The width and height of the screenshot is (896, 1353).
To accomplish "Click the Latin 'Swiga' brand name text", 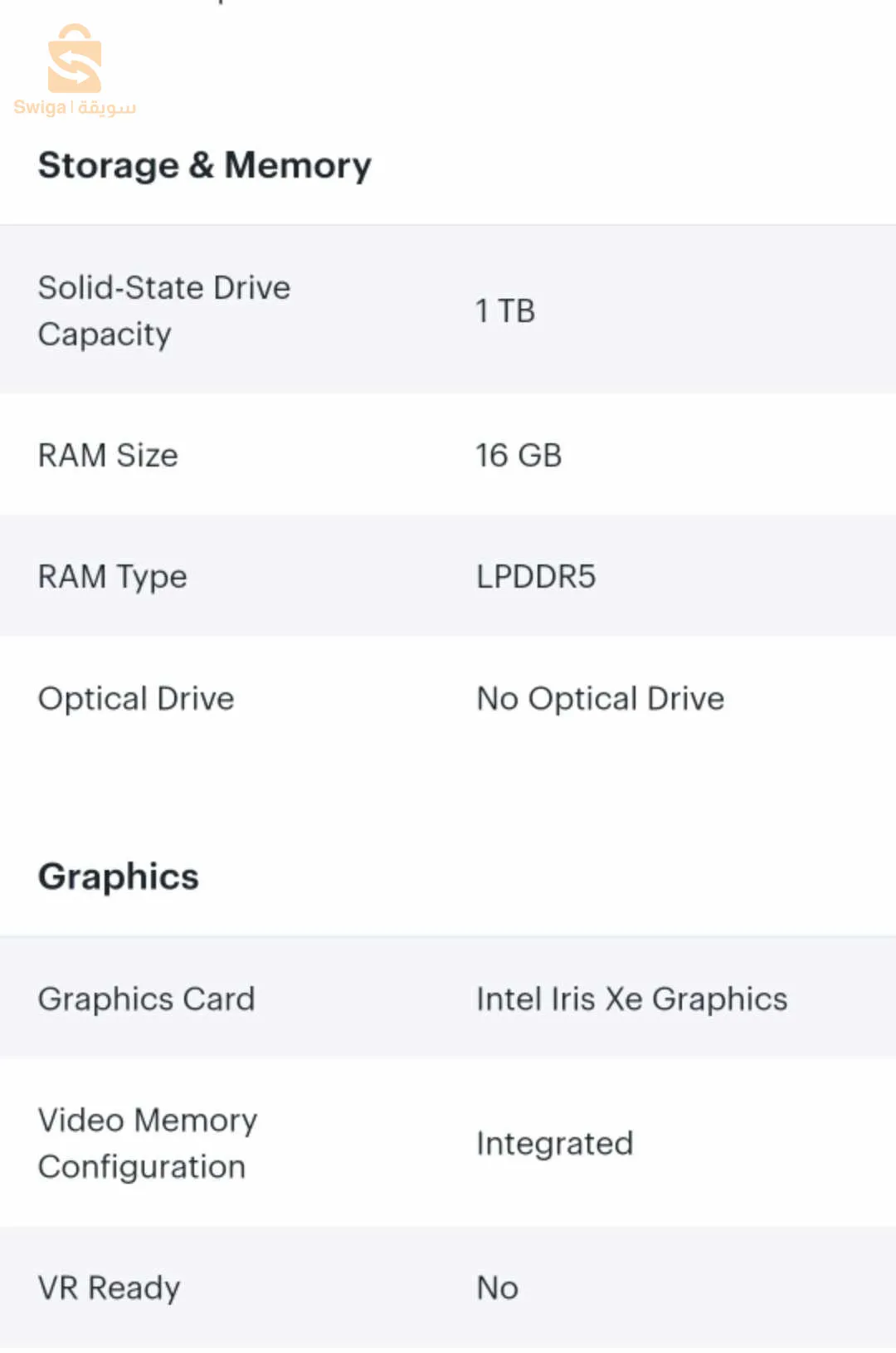I will [x=39, y=107].
